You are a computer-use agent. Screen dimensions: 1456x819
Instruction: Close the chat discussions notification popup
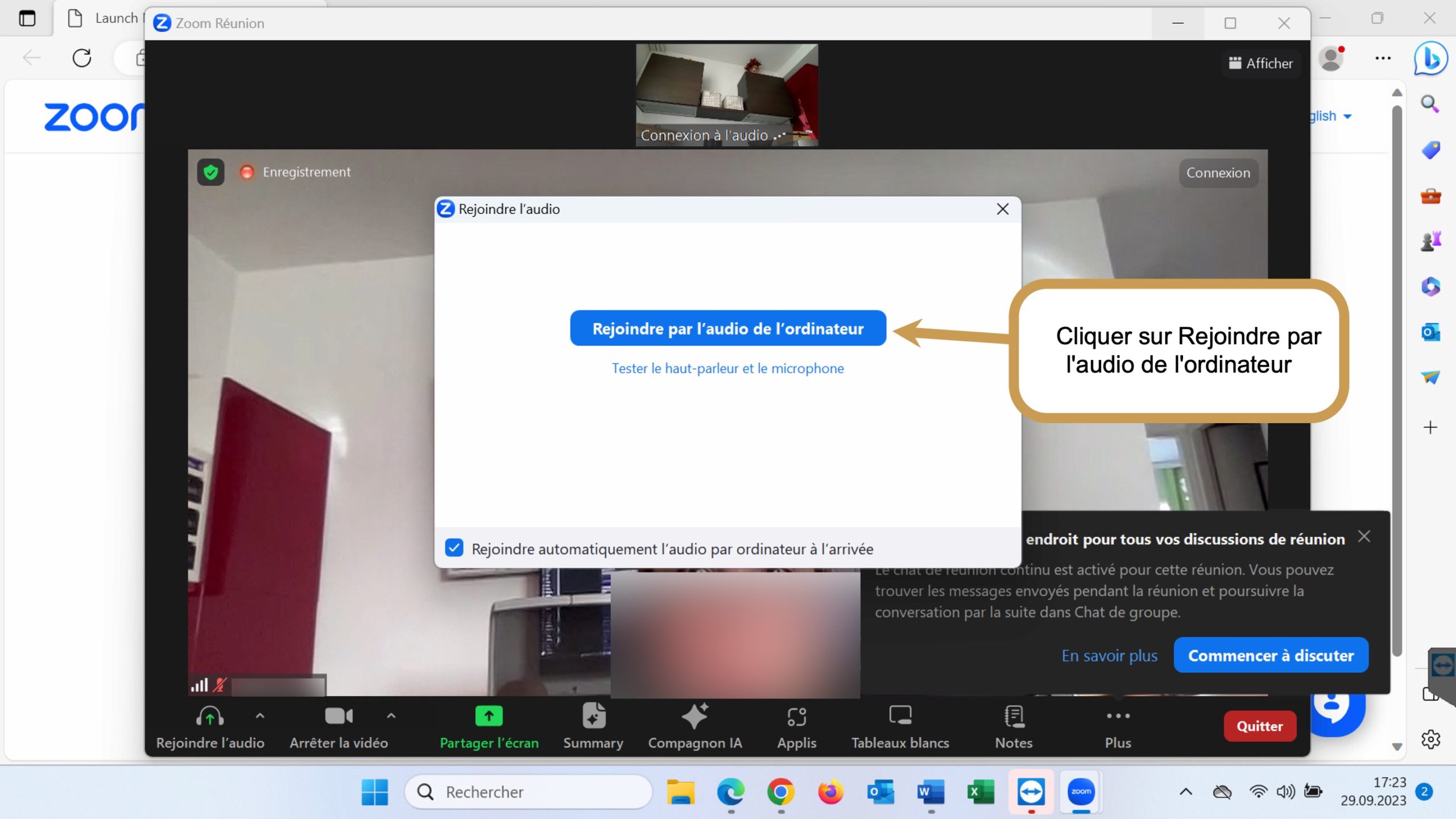tap(1364, 536)
